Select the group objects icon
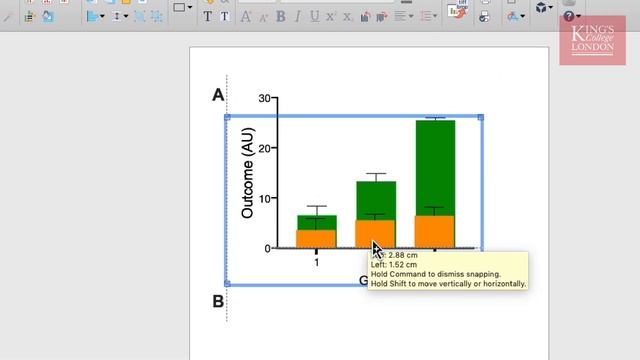The width and height of the screenshot is (640, 360). coord(140,16)
